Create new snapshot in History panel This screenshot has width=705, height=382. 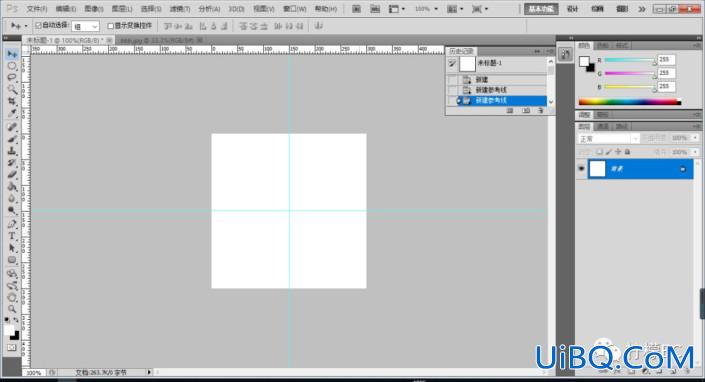click(526, 111)
